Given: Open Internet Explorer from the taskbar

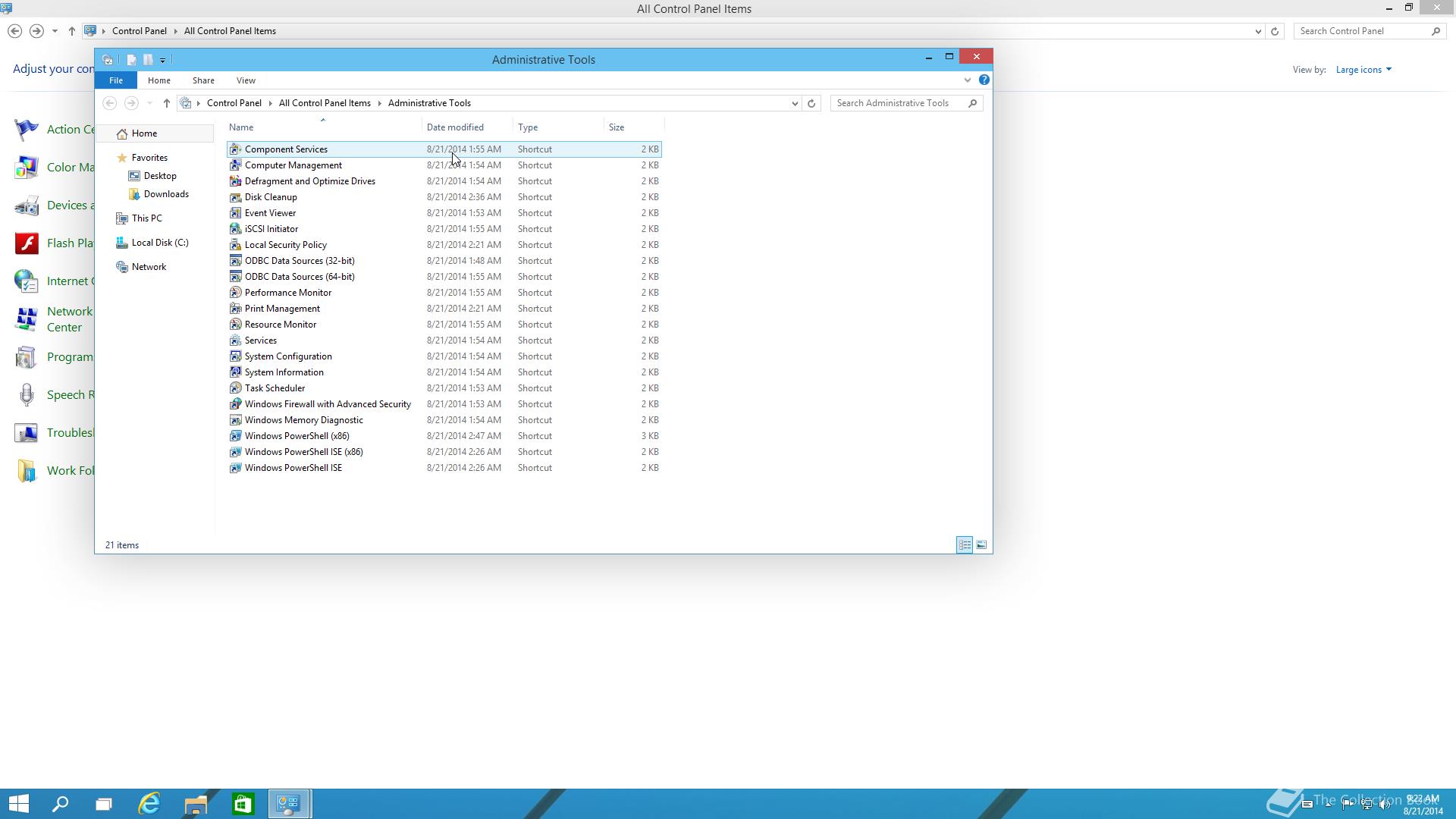Looking at the screenshot, I should pyautogui.click(x=150, y=804).
